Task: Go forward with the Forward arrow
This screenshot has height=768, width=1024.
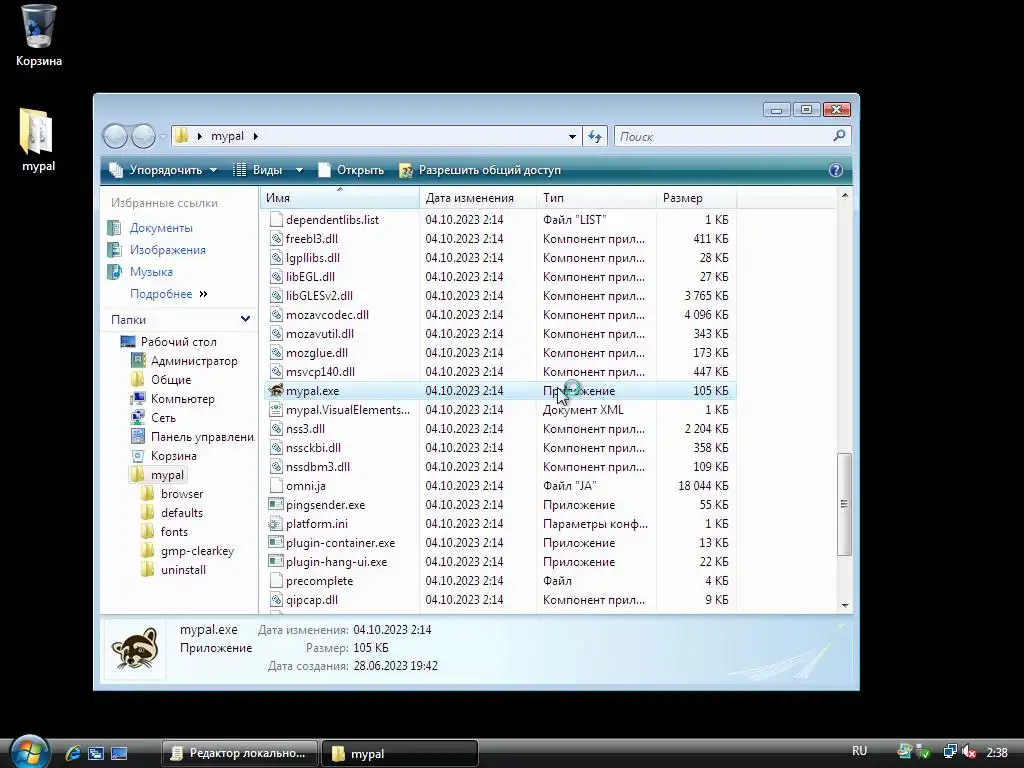Action: [143, 136]
